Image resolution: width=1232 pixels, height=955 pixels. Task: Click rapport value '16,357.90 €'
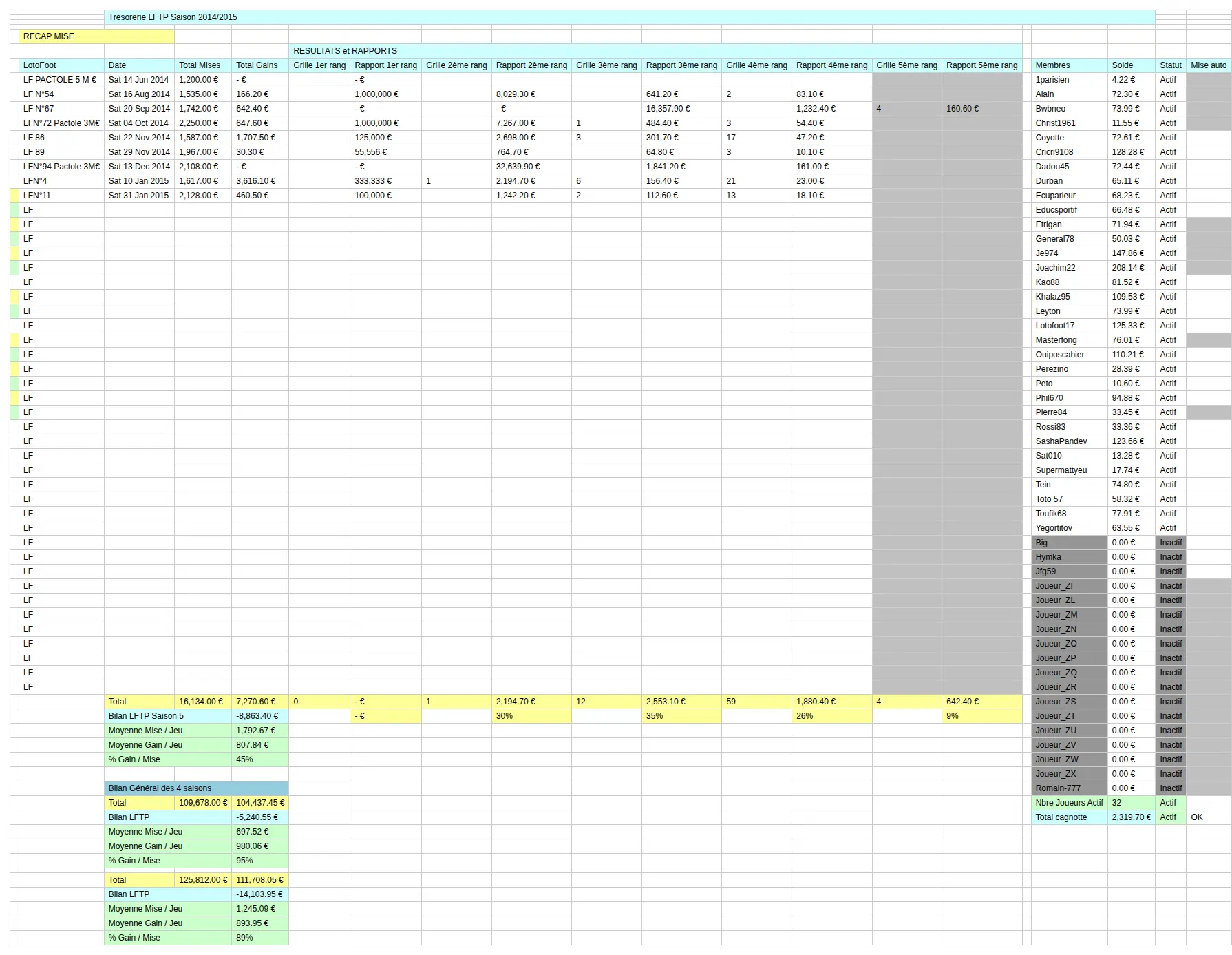pos(682,109)
